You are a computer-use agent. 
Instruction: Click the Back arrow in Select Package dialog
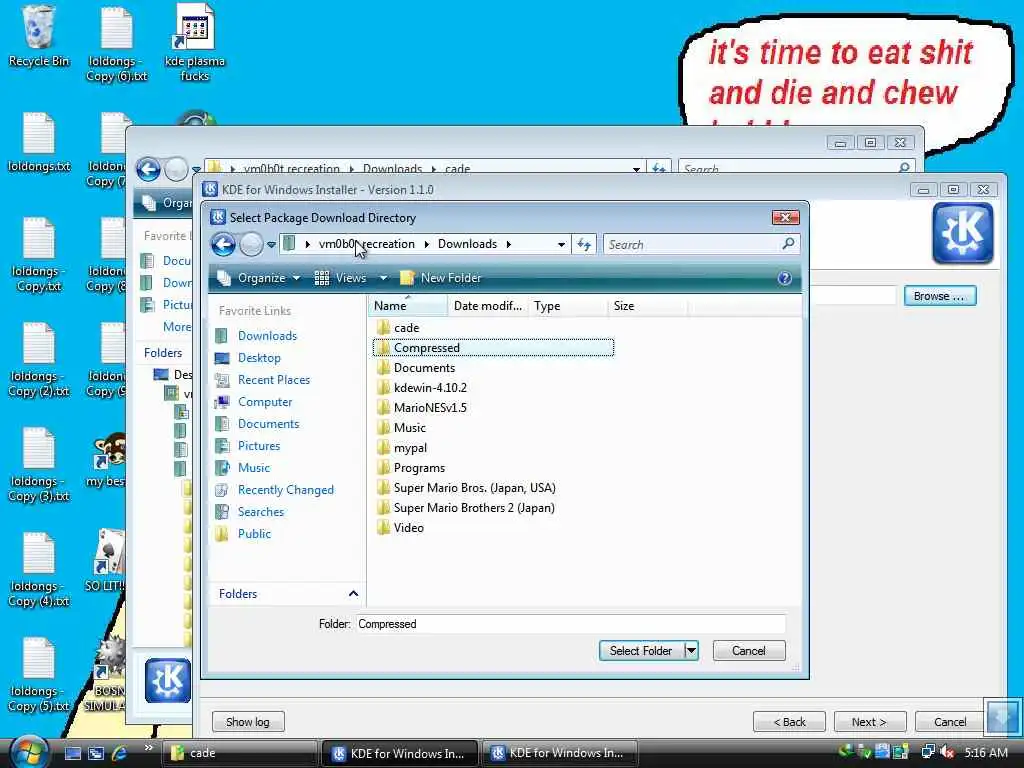pos(223,245)
